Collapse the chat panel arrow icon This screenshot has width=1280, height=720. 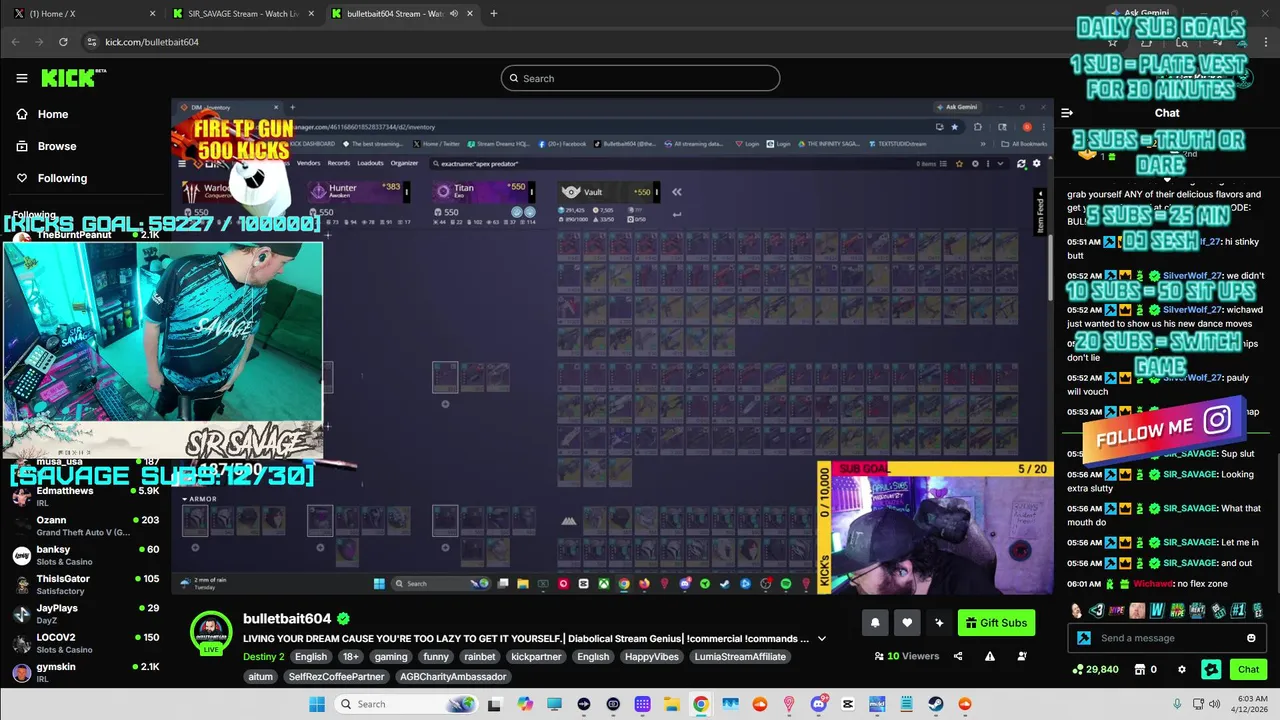tap(1067, 113)
